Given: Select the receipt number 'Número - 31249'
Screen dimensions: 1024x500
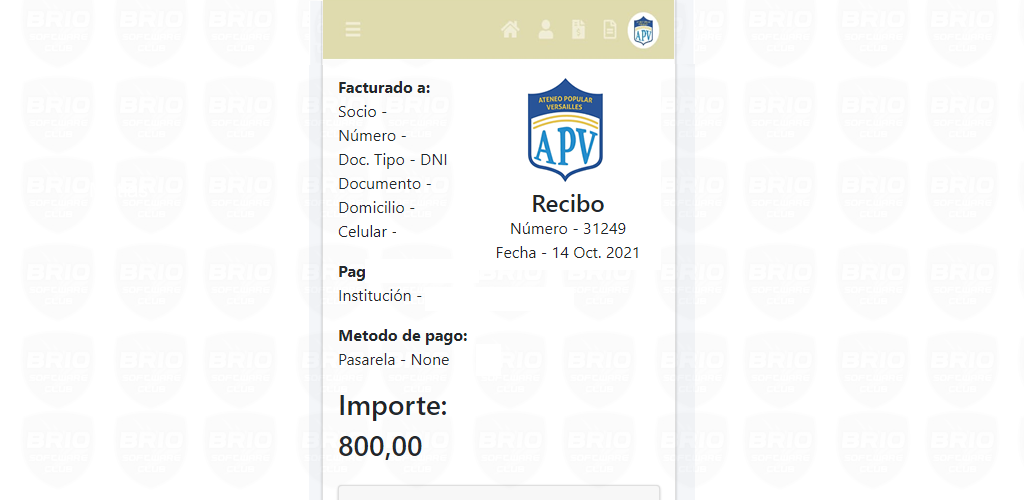Looking at the screenshot, I should 568,229.
